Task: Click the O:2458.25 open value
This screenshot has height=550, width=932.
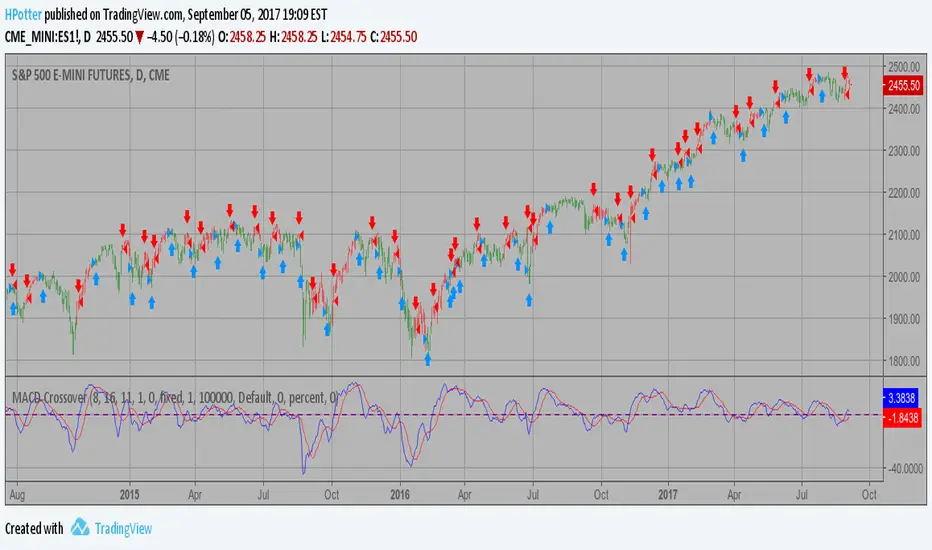Action: pos(242,37)
